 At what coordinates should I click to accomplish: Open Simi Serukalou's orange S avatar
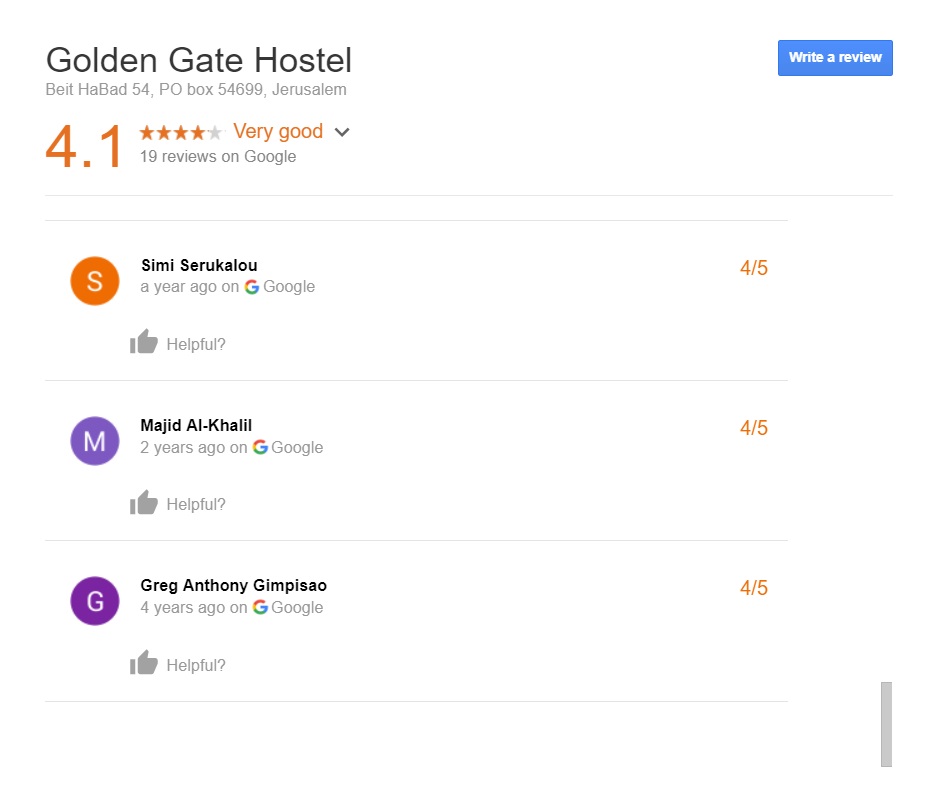(95, 281)
